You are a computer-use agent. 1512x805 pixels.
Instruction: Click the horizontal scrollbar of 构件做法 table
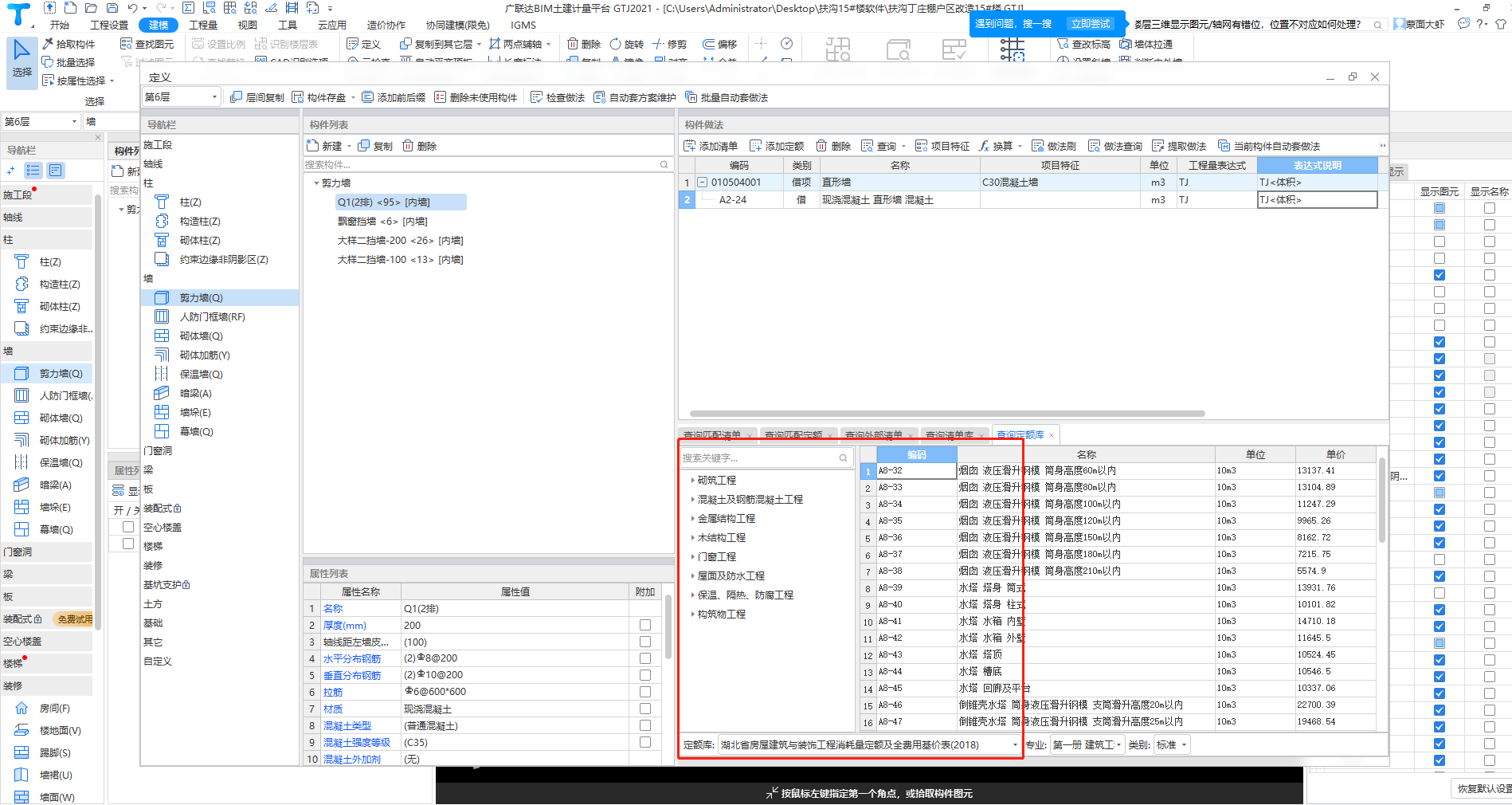pos(946,414)
